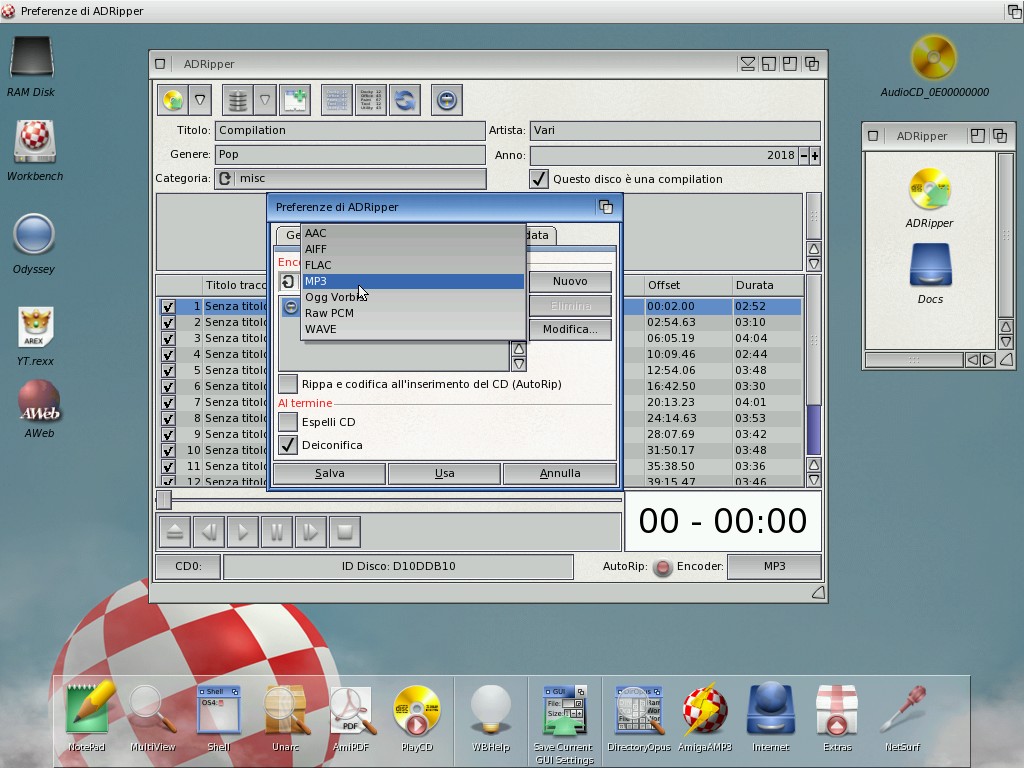Choose WAVE in the encoder popup list
This screenshot has width=1024, height=768.
(320, 329)
